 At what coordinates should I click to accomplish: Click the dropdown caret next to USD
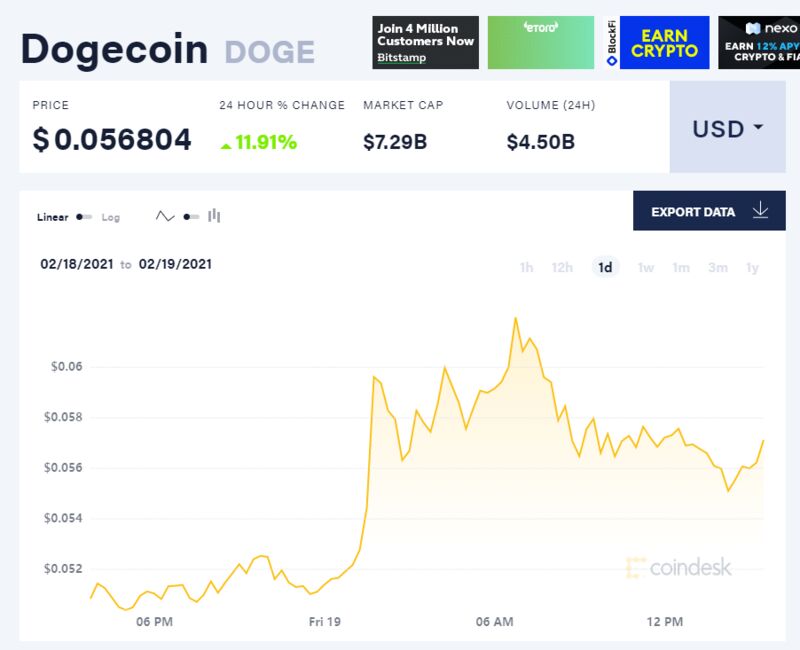(758, 127)
